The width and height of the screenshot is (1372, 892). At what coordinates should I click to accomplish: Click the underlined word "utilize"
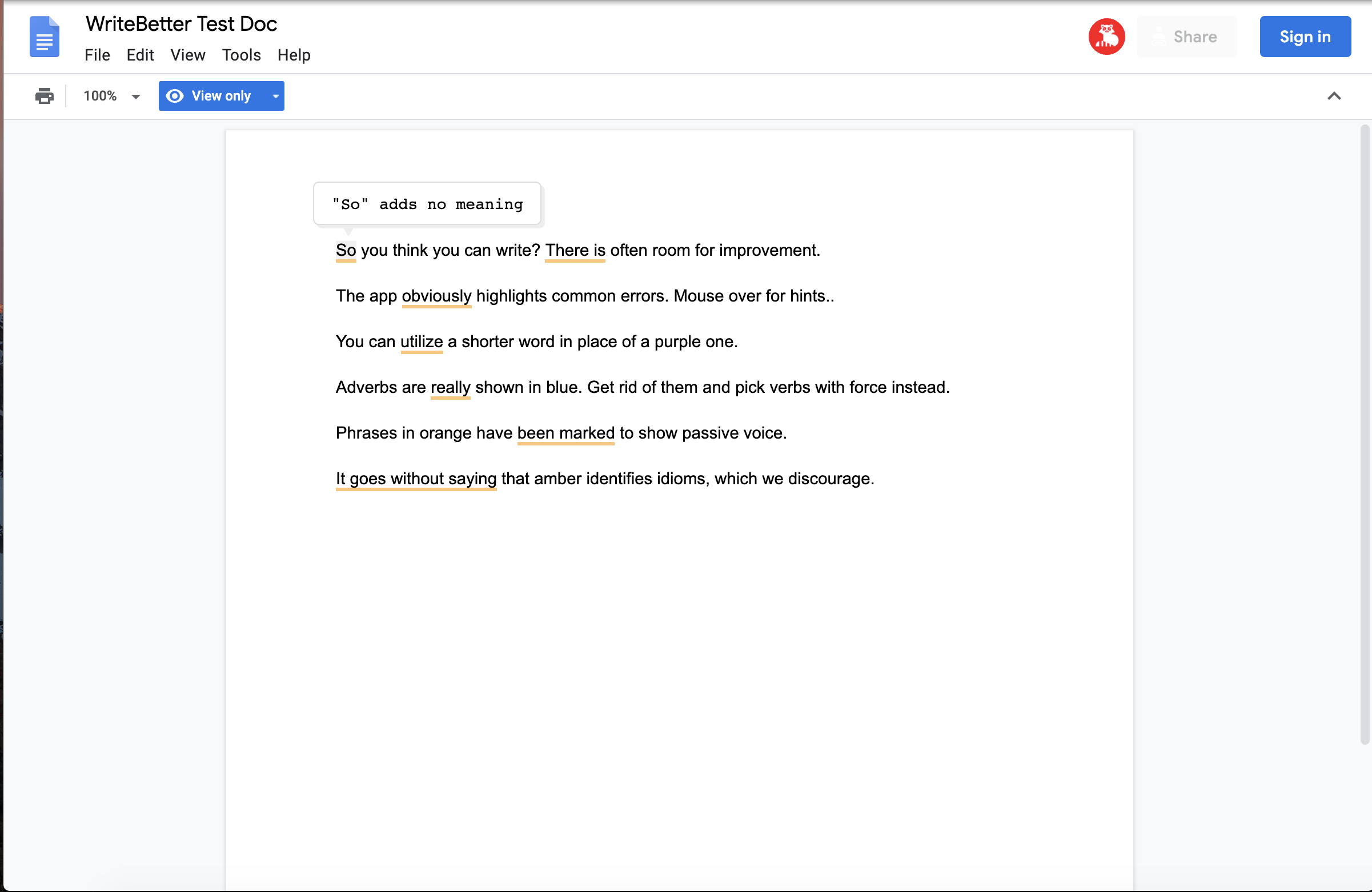tap(422, 341)
